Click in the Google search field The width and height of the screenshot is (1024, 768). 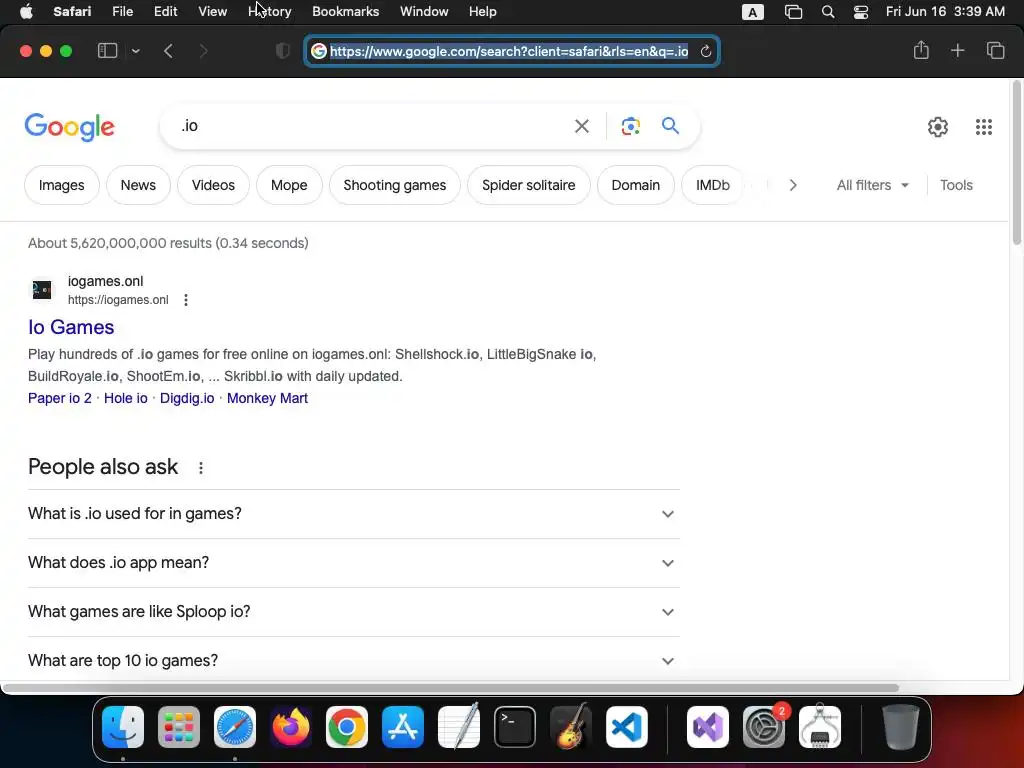point(372,126)
